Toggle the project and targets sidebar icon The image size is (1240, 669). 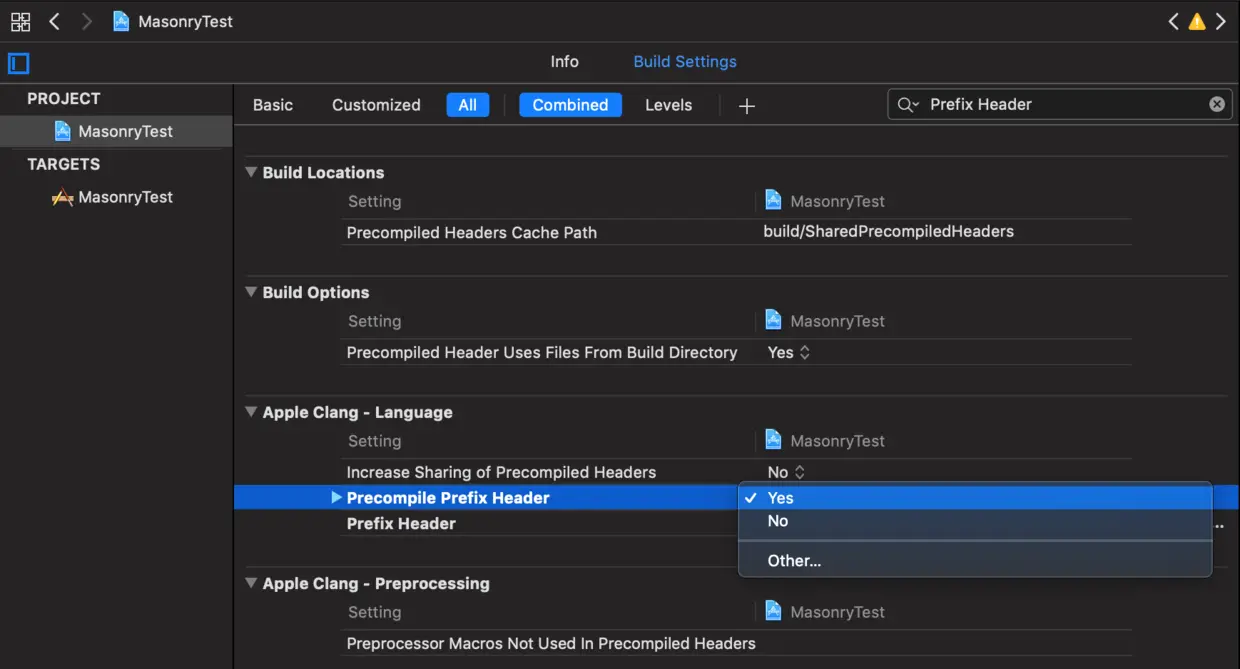18,63
